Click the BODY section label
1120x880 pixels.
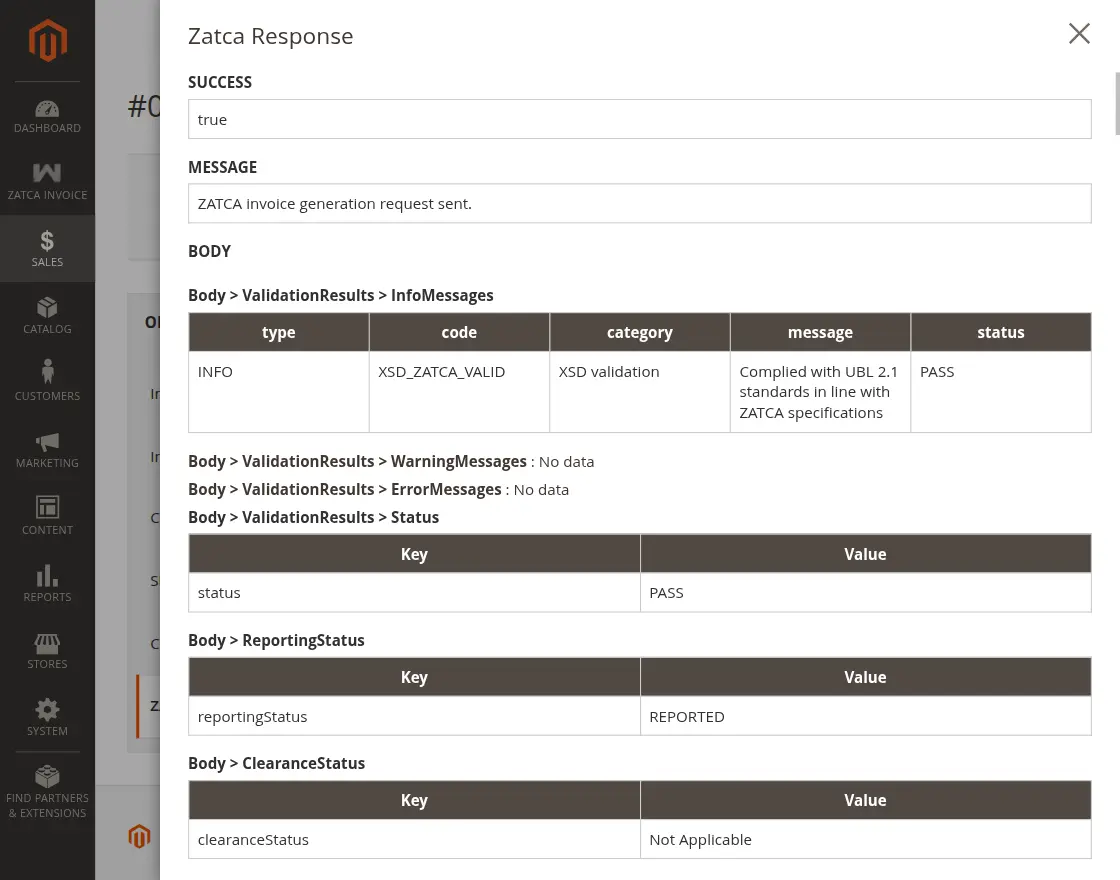(x=209, y=251)
